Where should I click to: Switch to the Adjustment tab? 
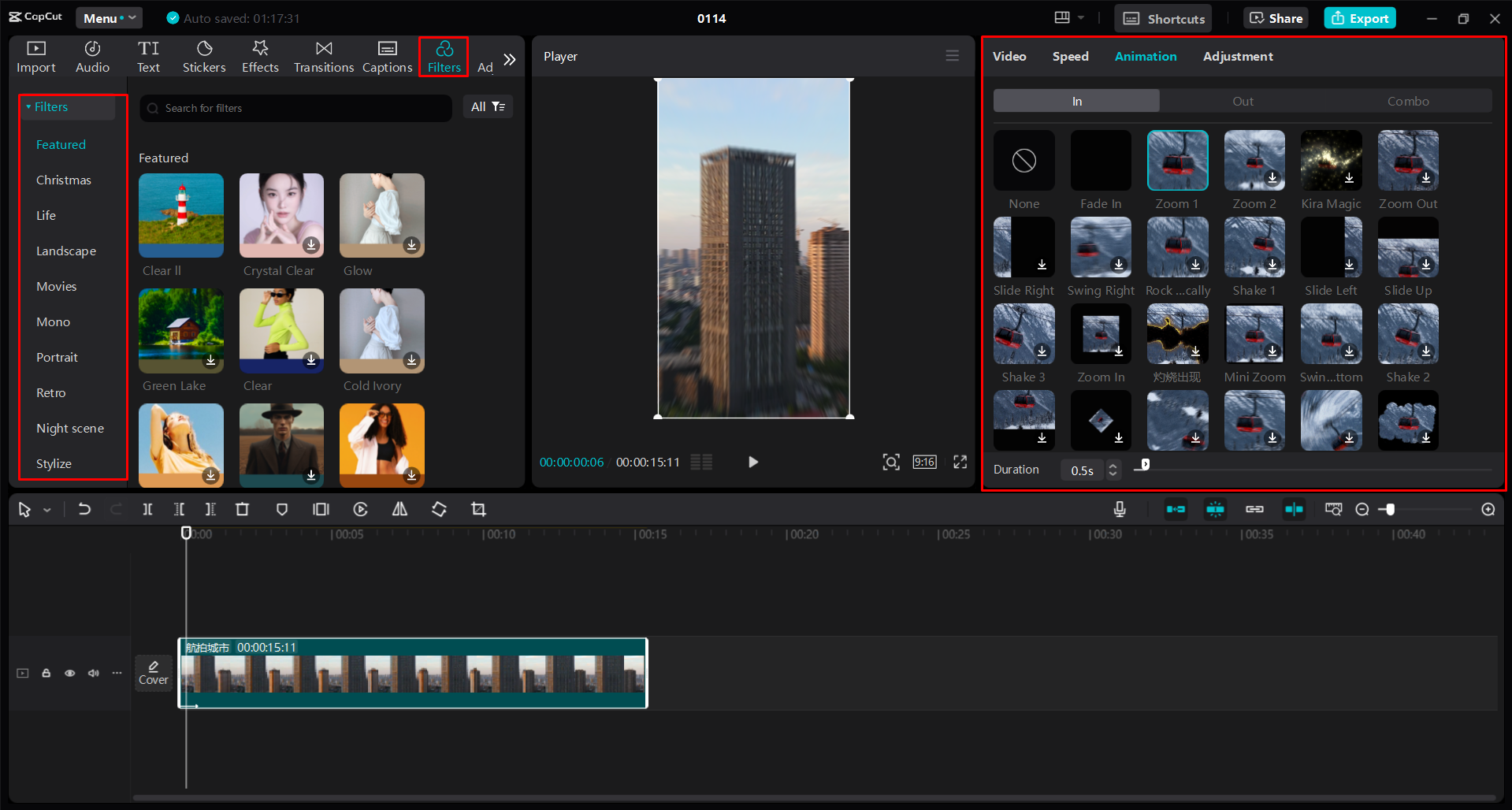[1237, 56]
